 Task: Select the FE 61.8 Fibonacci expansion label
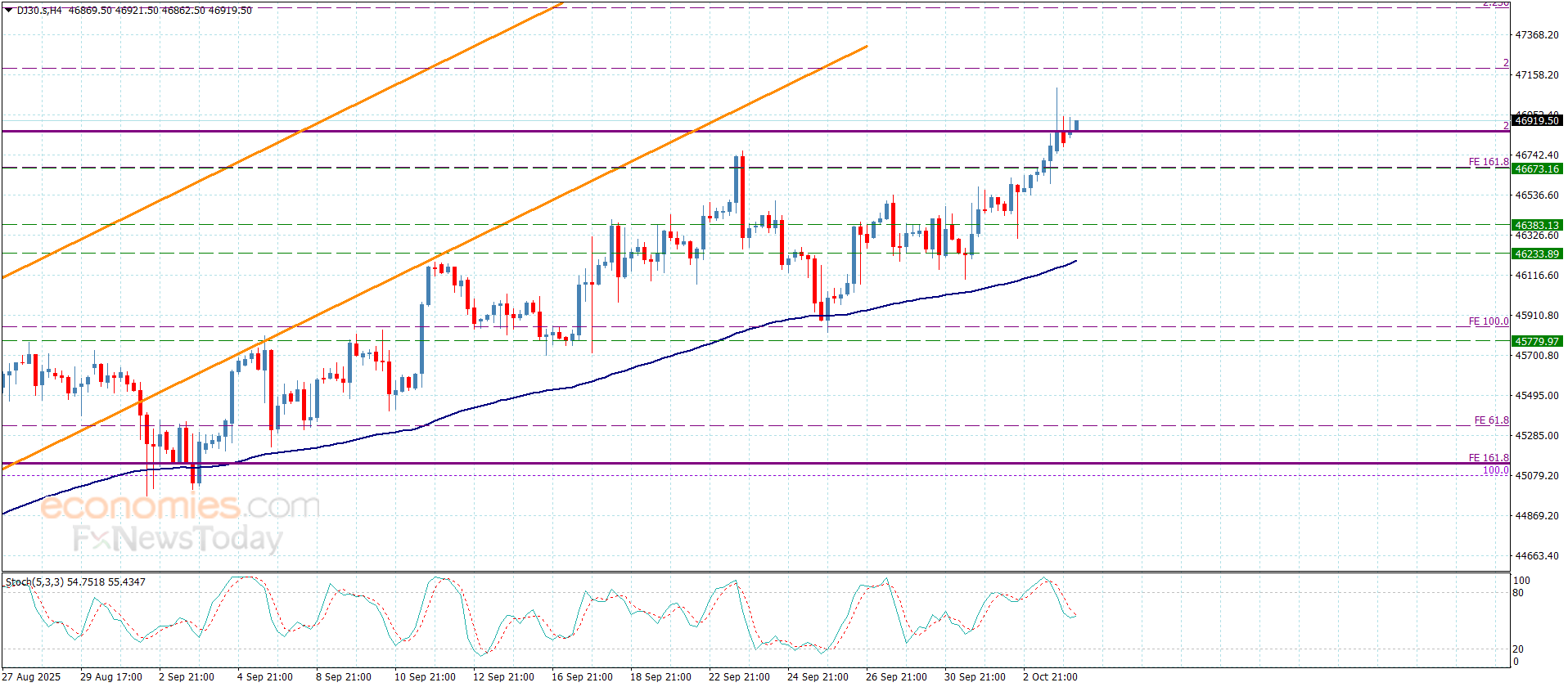[x=1492, y=420]
